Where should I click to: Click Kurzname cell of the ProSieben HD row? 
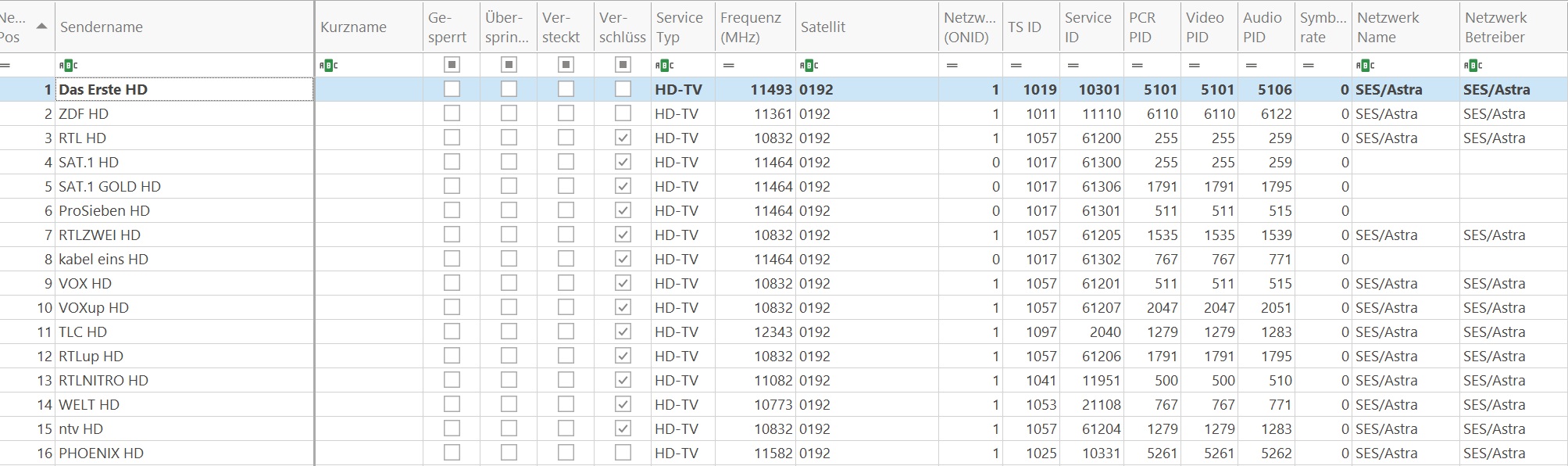(369, 210)
